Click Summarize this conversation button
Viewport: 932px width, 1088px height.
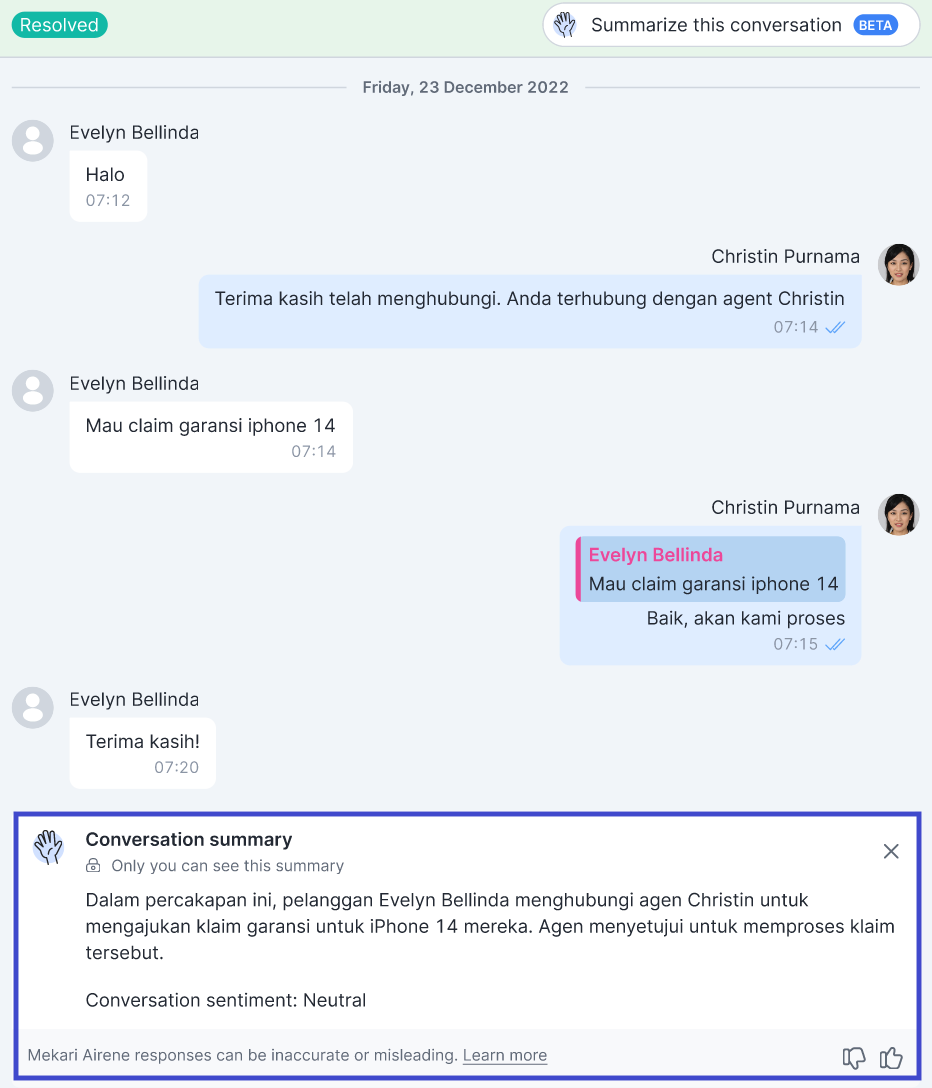click(731, 25)
